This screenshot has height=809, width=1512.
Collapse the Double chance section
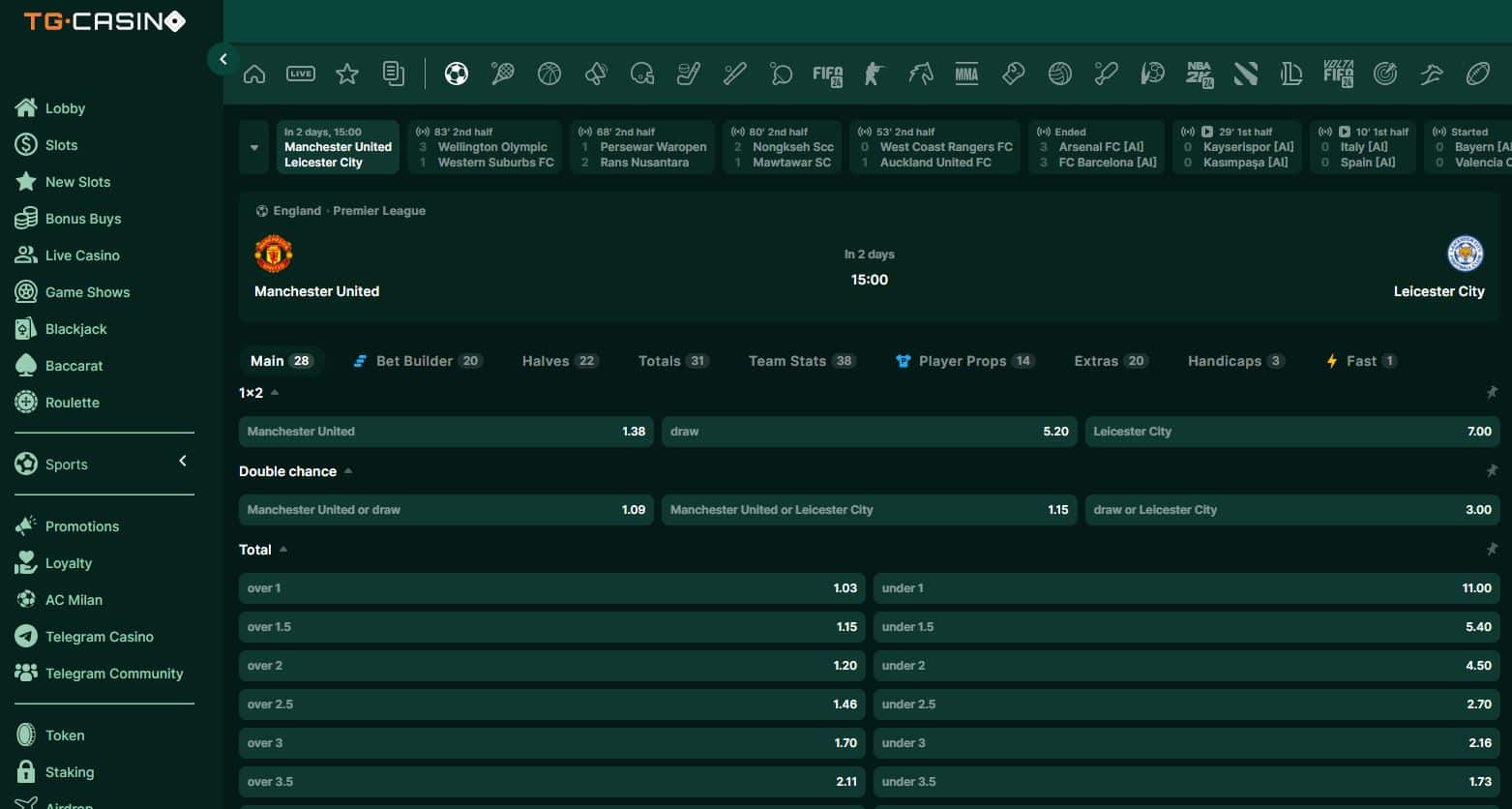coord(348,471)
